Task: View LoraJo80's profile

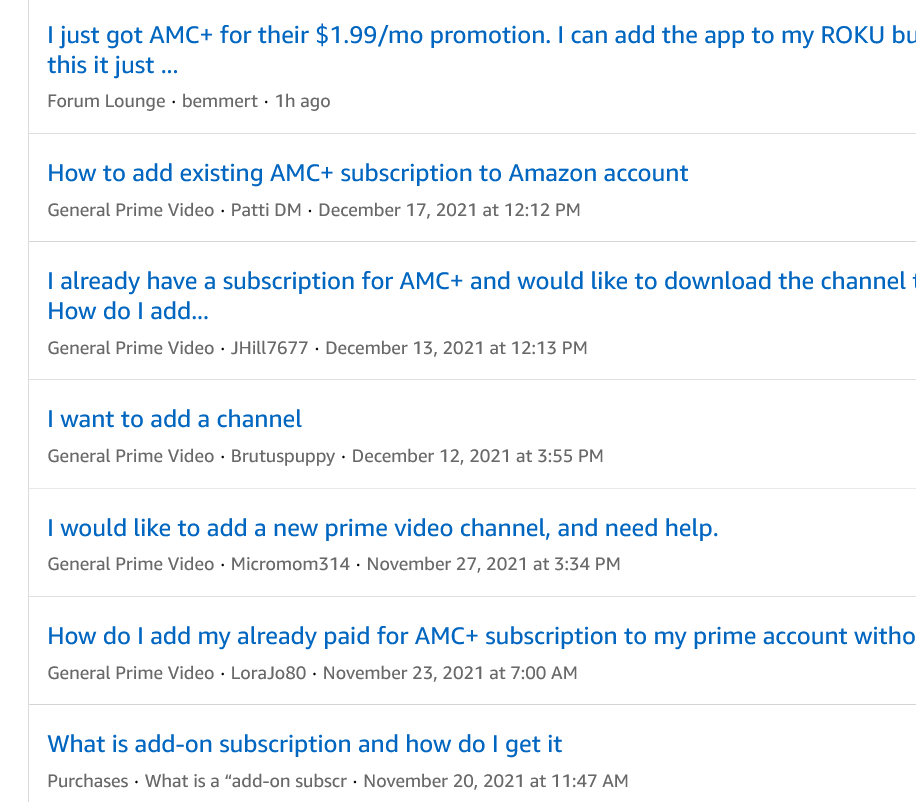Action: (268, 673)
